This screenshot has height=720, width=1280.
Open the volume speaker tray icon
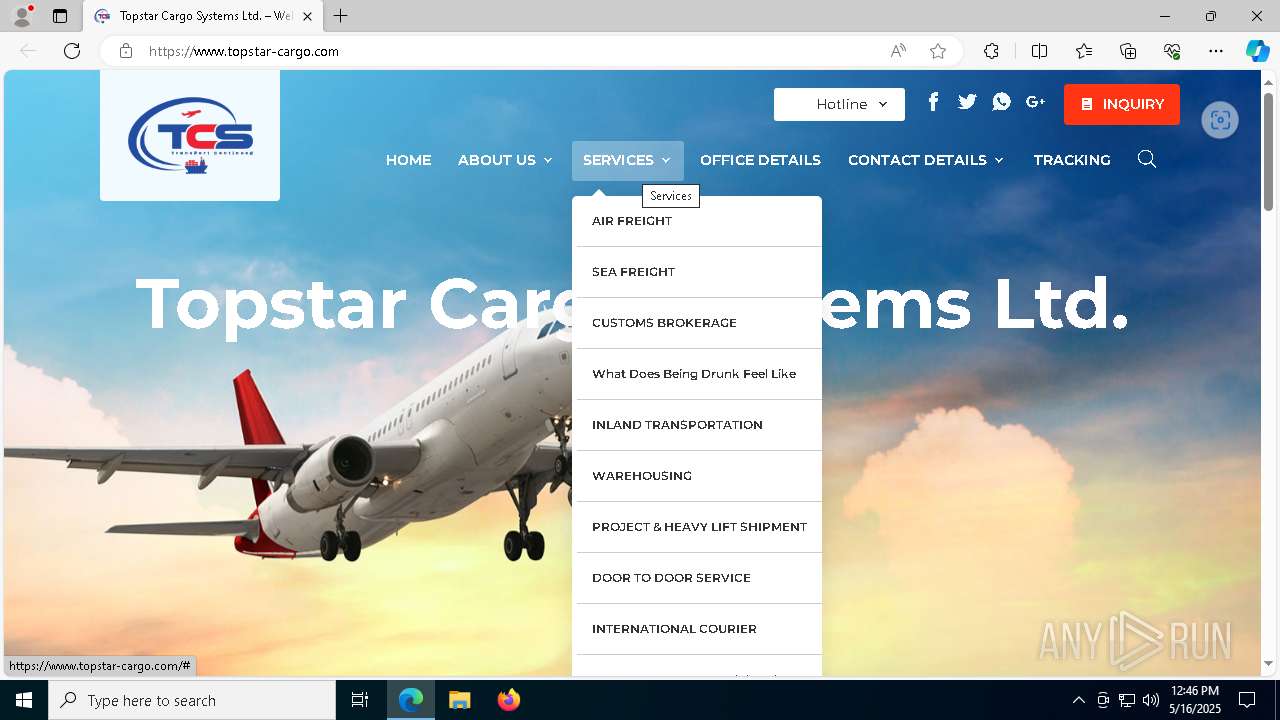[1151, 700]
